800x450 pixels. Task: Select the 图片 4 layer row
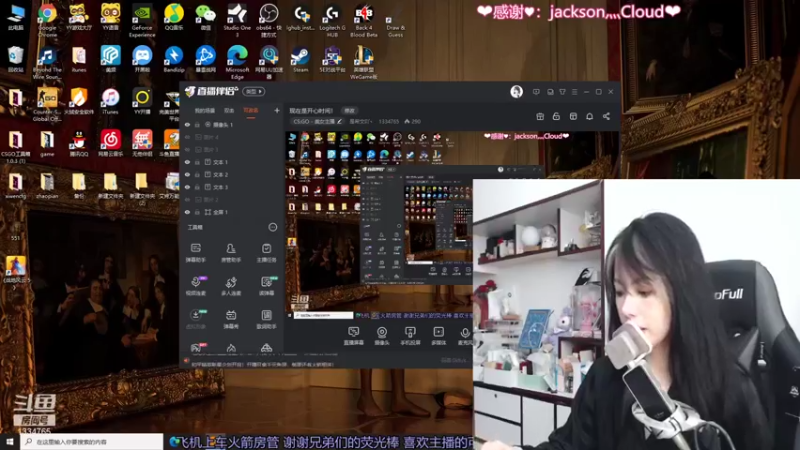232,137
